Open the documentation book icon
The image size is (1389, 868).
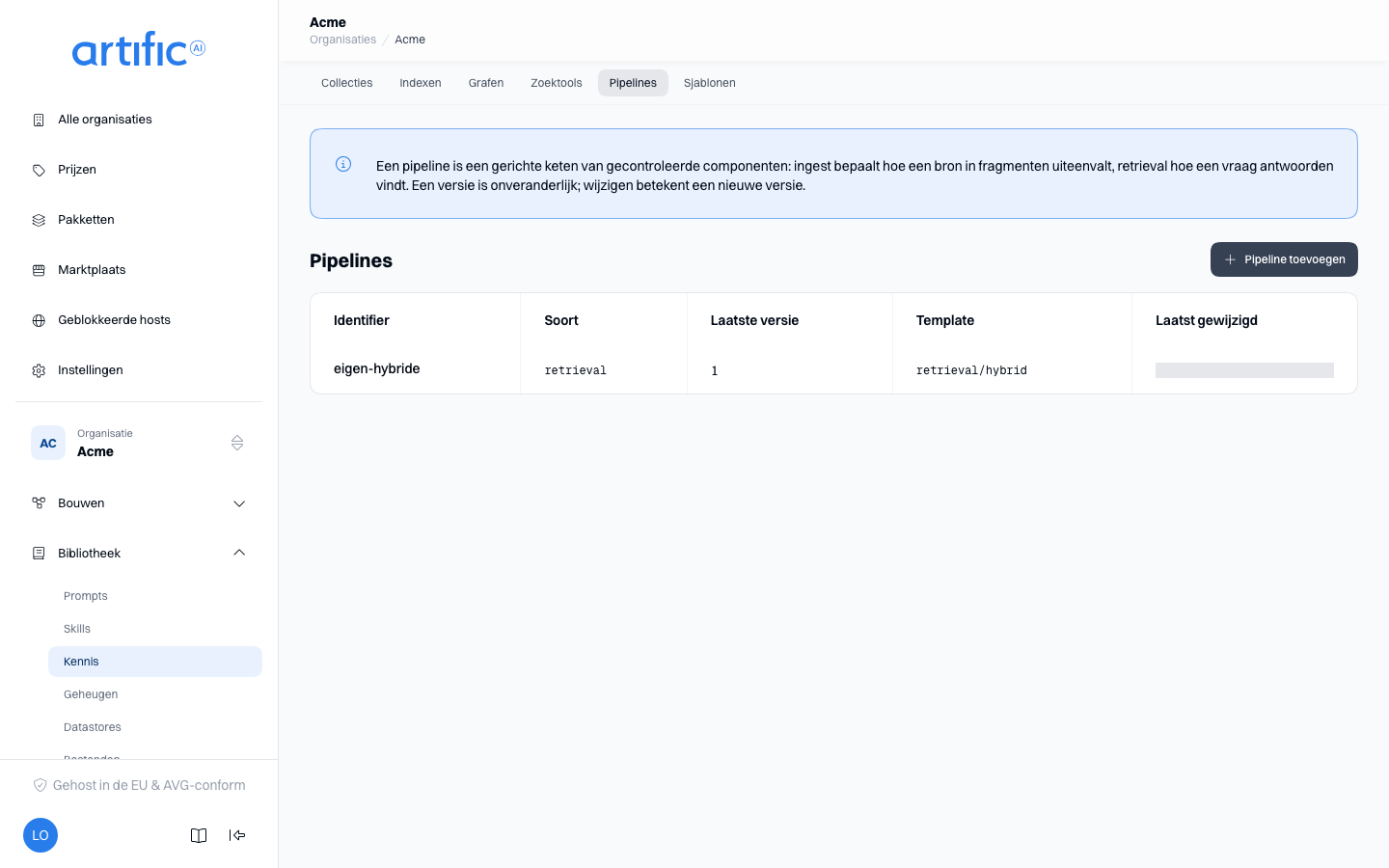point(199,835)
